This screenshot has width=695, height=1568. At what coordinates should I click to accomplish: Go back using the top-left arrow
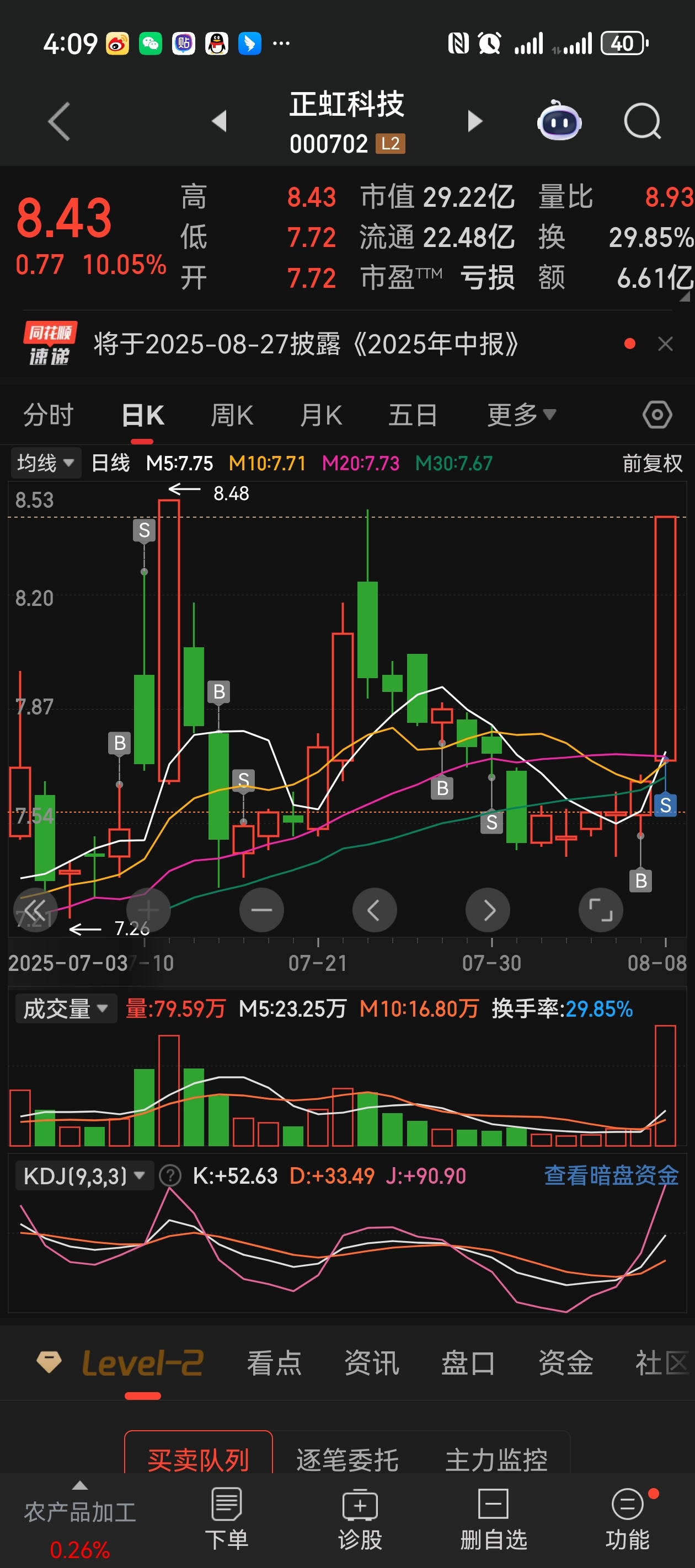coord(59,121)
